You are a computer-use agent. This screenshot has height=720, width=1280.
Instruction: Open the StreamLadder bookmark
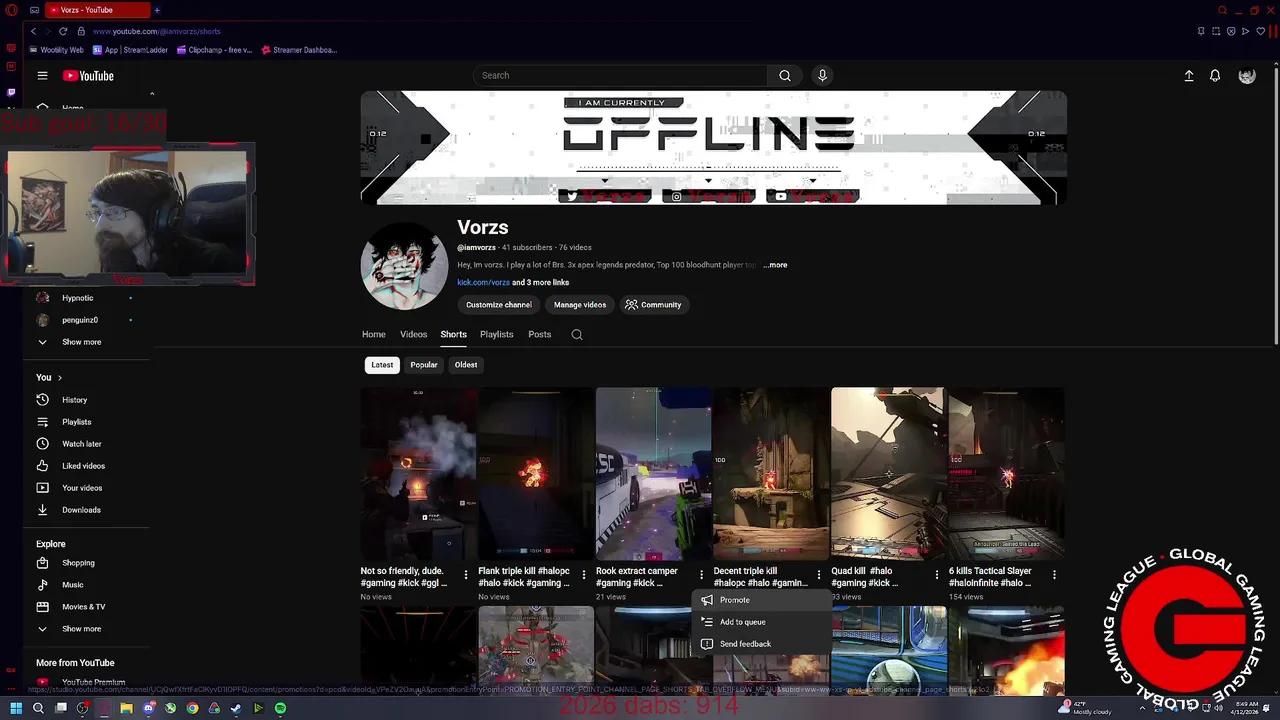130,50
